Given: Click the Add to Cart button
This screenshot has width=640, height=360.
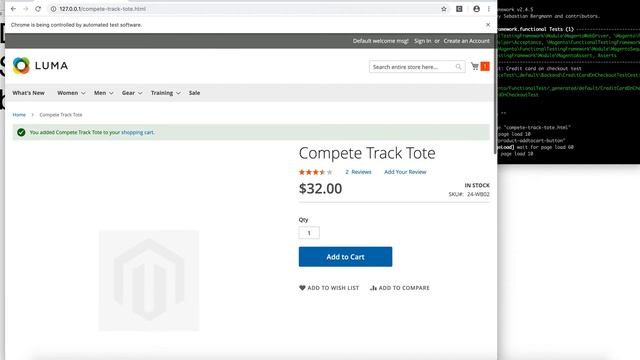Looking at the screenshot, I should pyautogui.click(x=345, y=257).
